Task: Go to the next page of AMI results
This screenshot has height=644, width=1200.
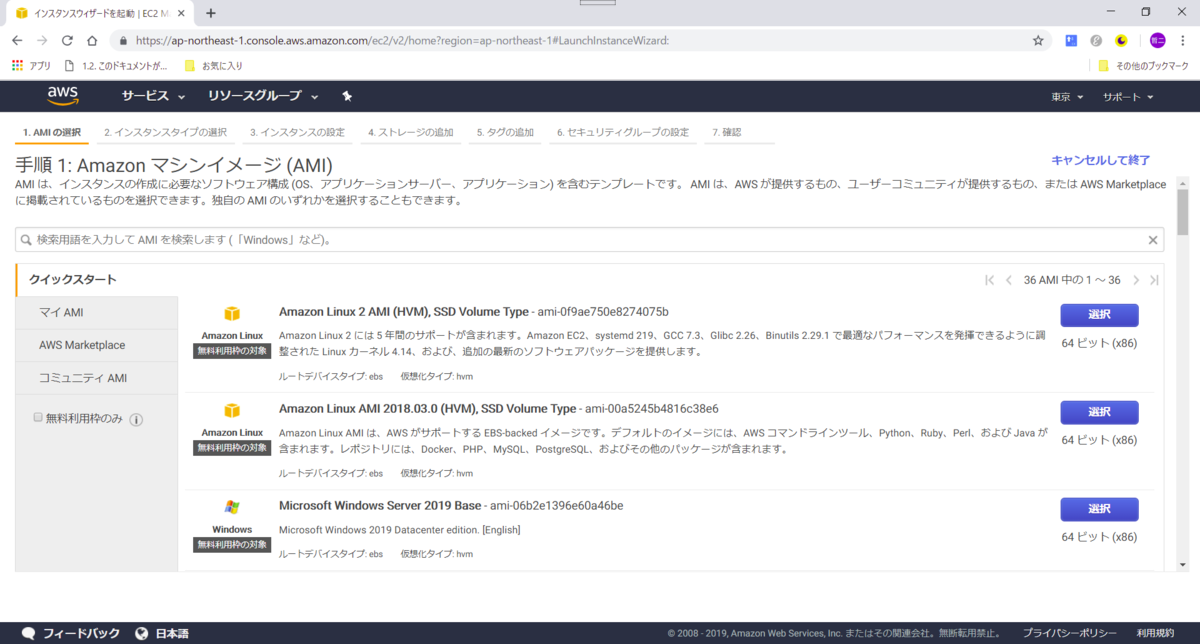Action: point(1136,280)
